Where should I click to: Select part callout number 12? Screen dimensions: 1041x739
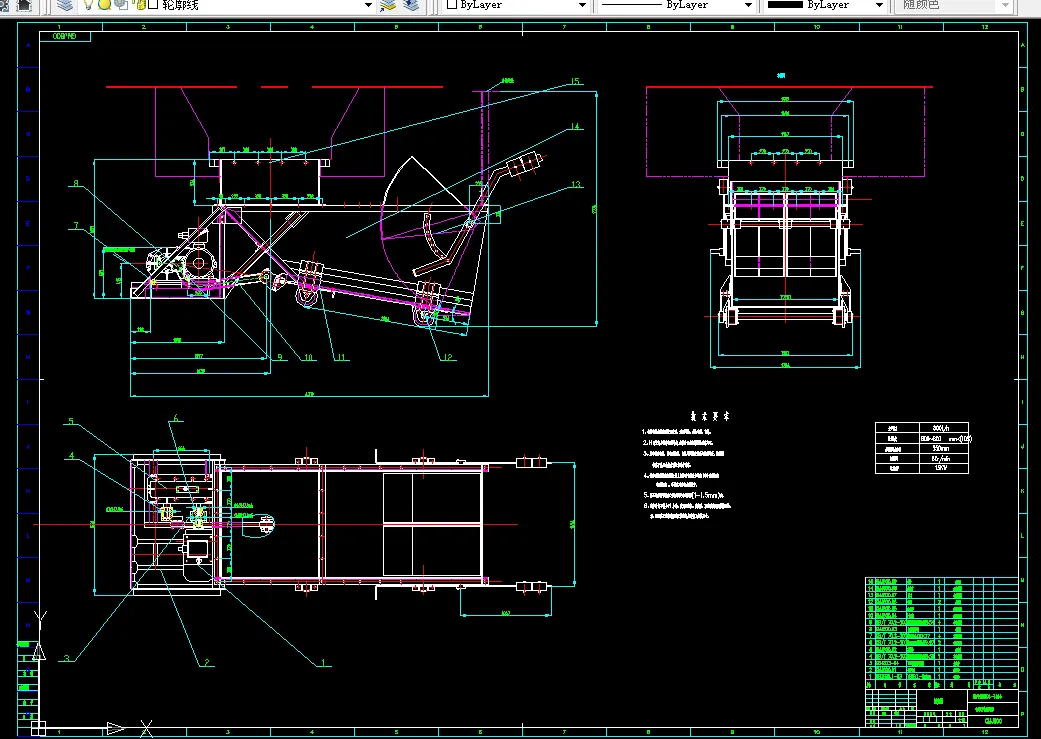click(448, 357)
